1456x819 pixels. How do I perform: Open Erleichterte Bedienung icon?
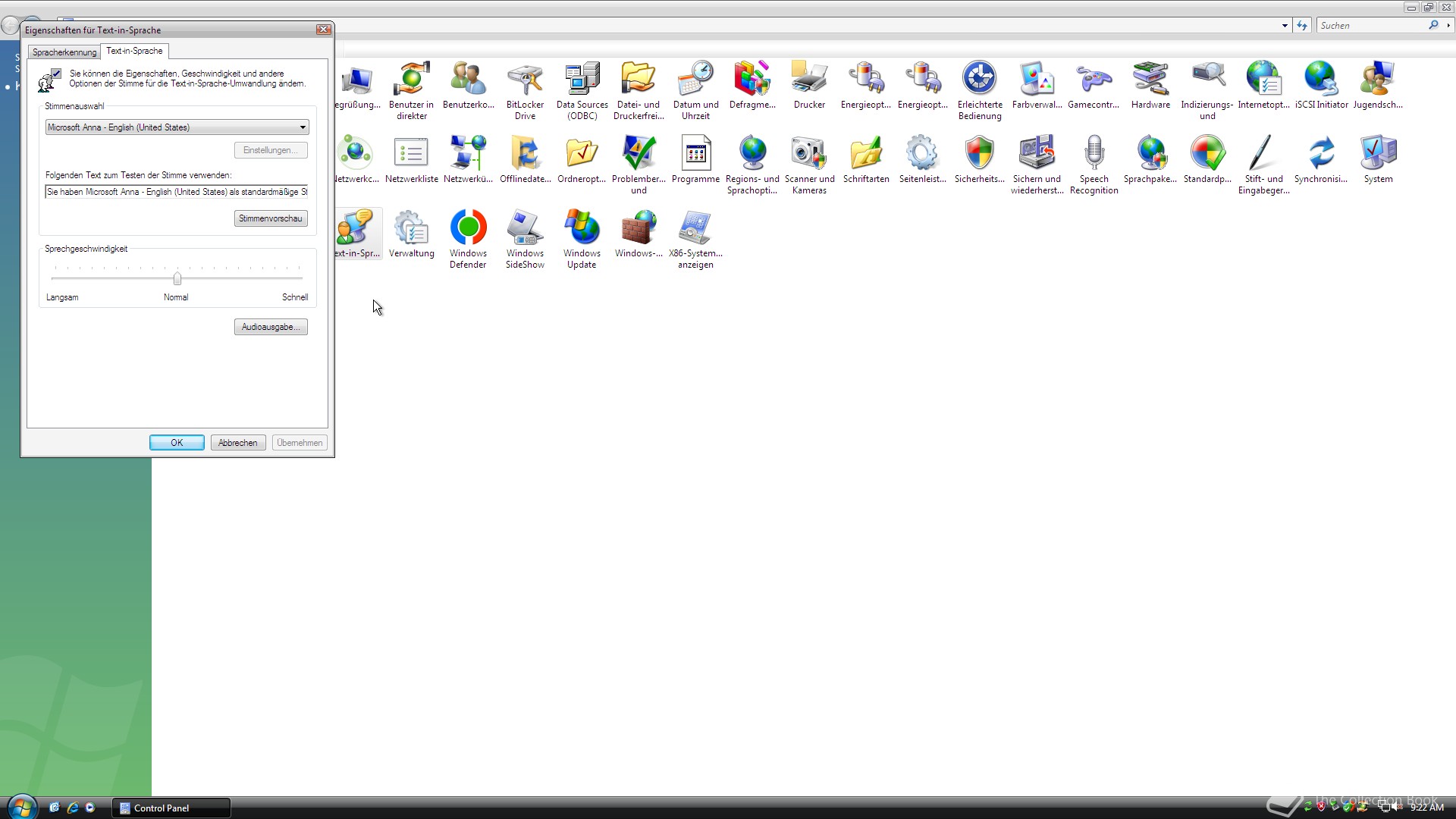(x=980, y=90)
